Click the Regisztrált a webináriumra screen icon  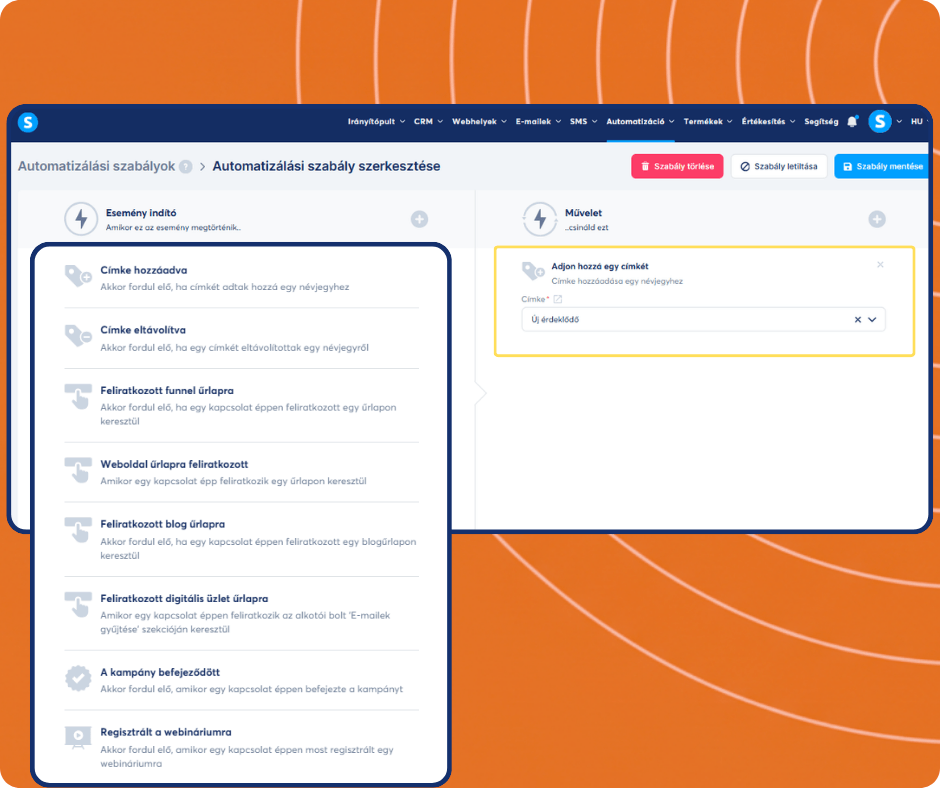point(78,738)
